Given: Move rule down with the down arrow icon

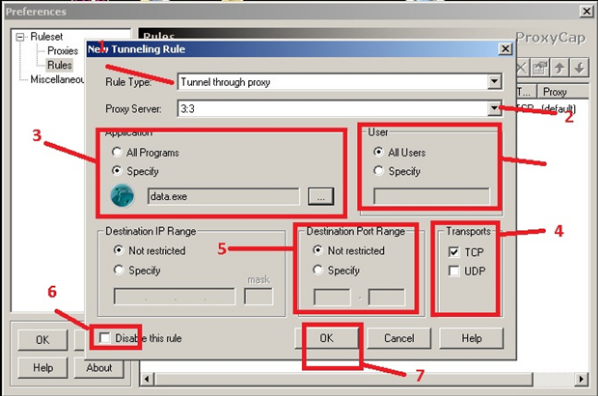Looking at the screenshot, I should (x=579, y=69).
